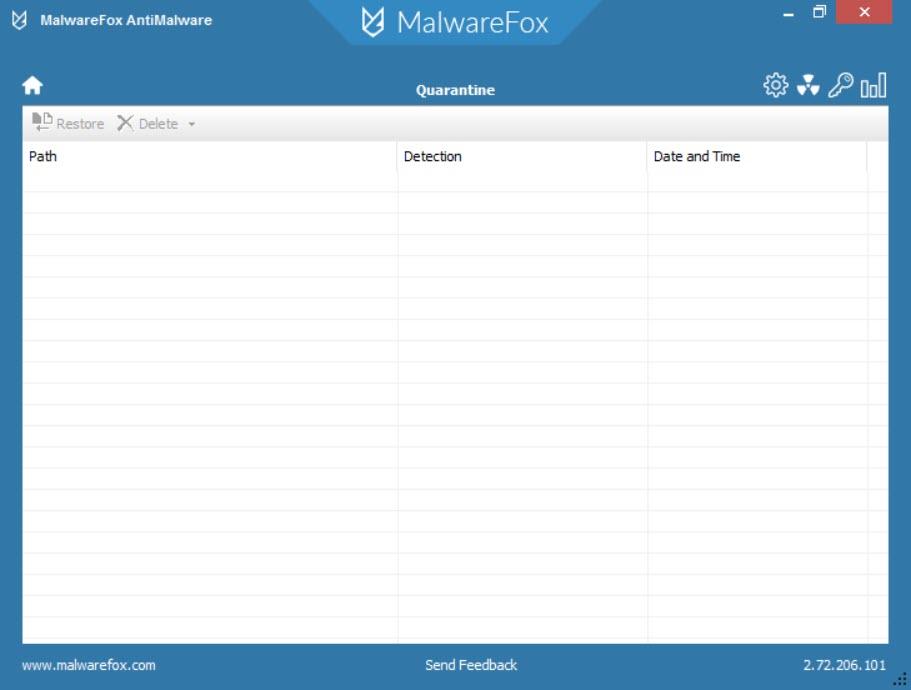
Task: Click the MalwareFox title bar logo icon
Action: (x=19, y=20)
